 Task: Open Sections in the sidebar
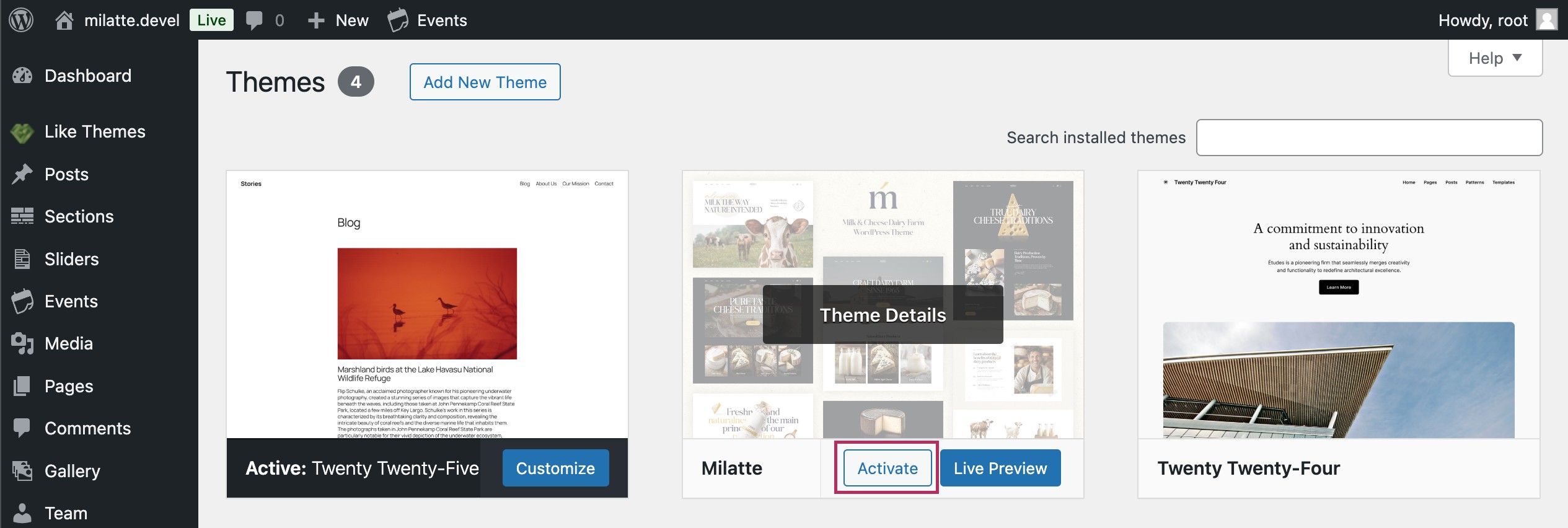[x=99, y=216]
